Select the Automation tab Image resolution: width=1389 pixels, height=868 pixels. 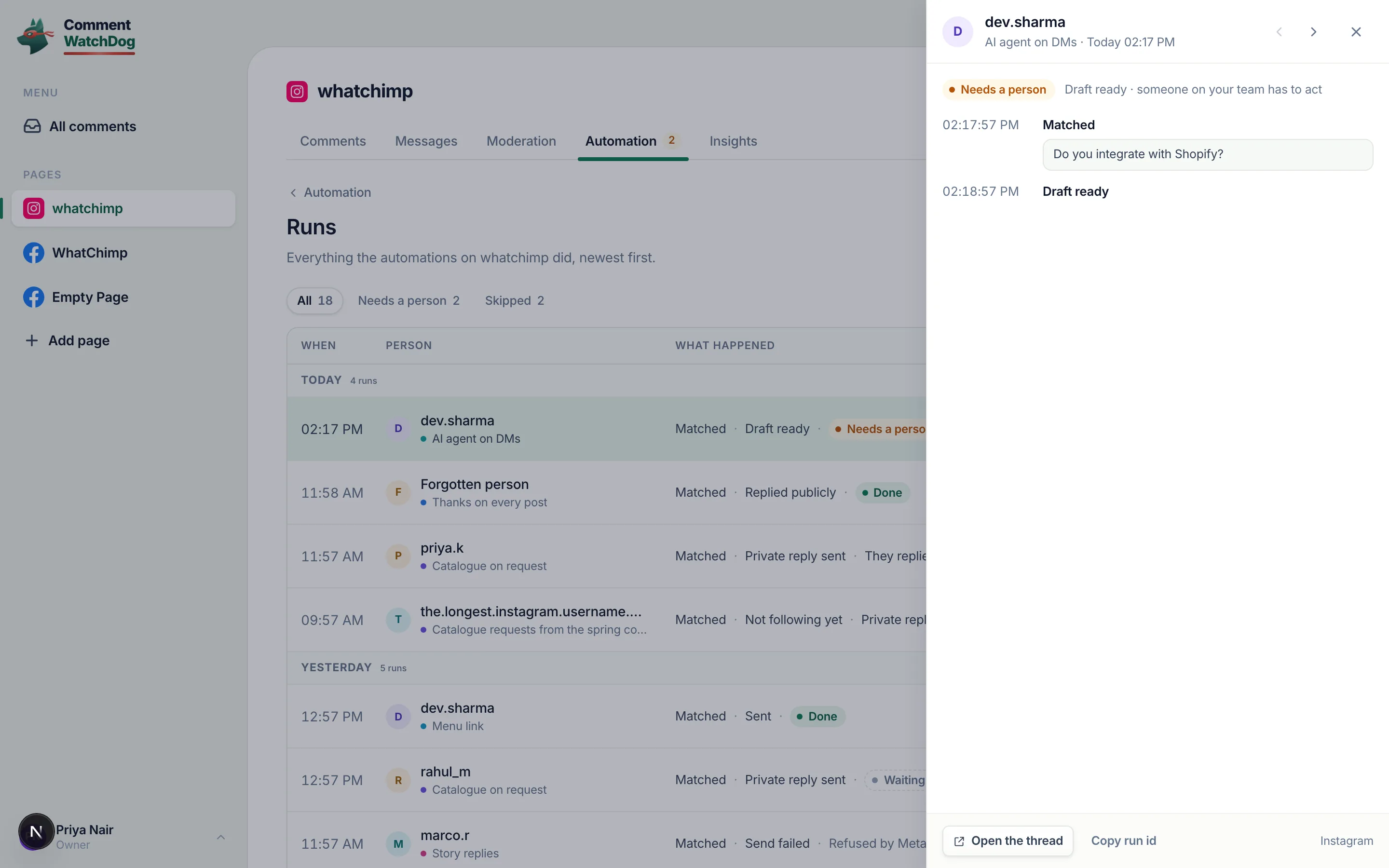coord(632,141)
